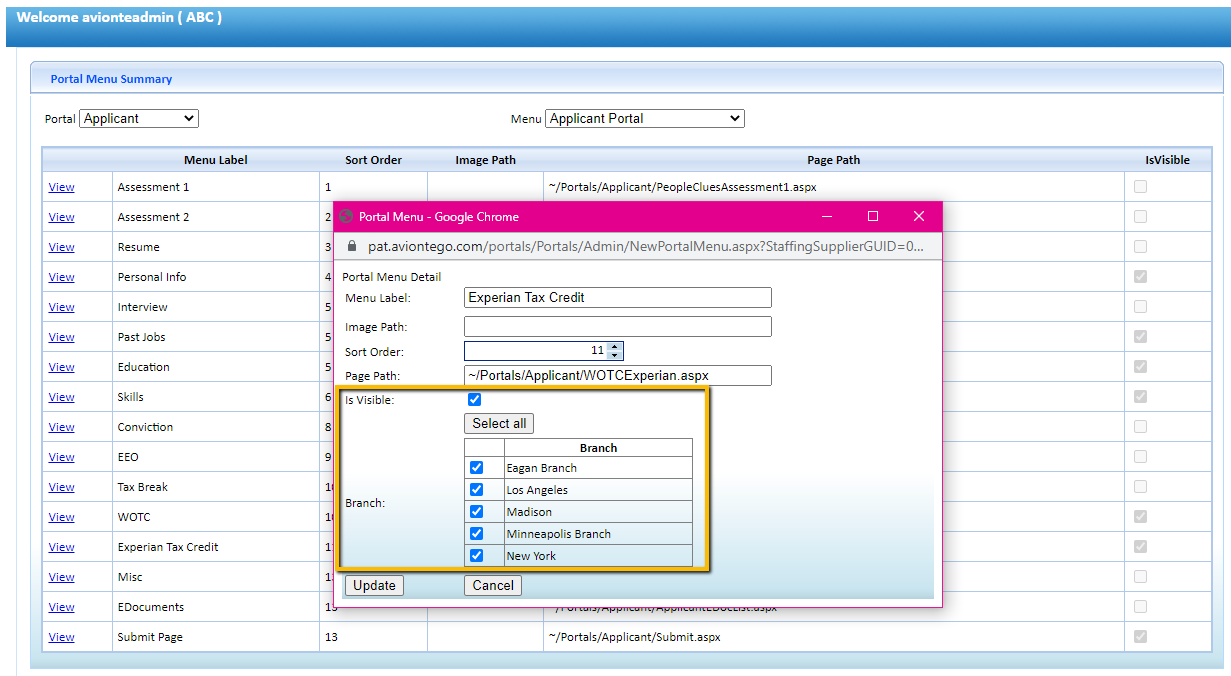Click the popup address bar URL

(x=644, y=246)
